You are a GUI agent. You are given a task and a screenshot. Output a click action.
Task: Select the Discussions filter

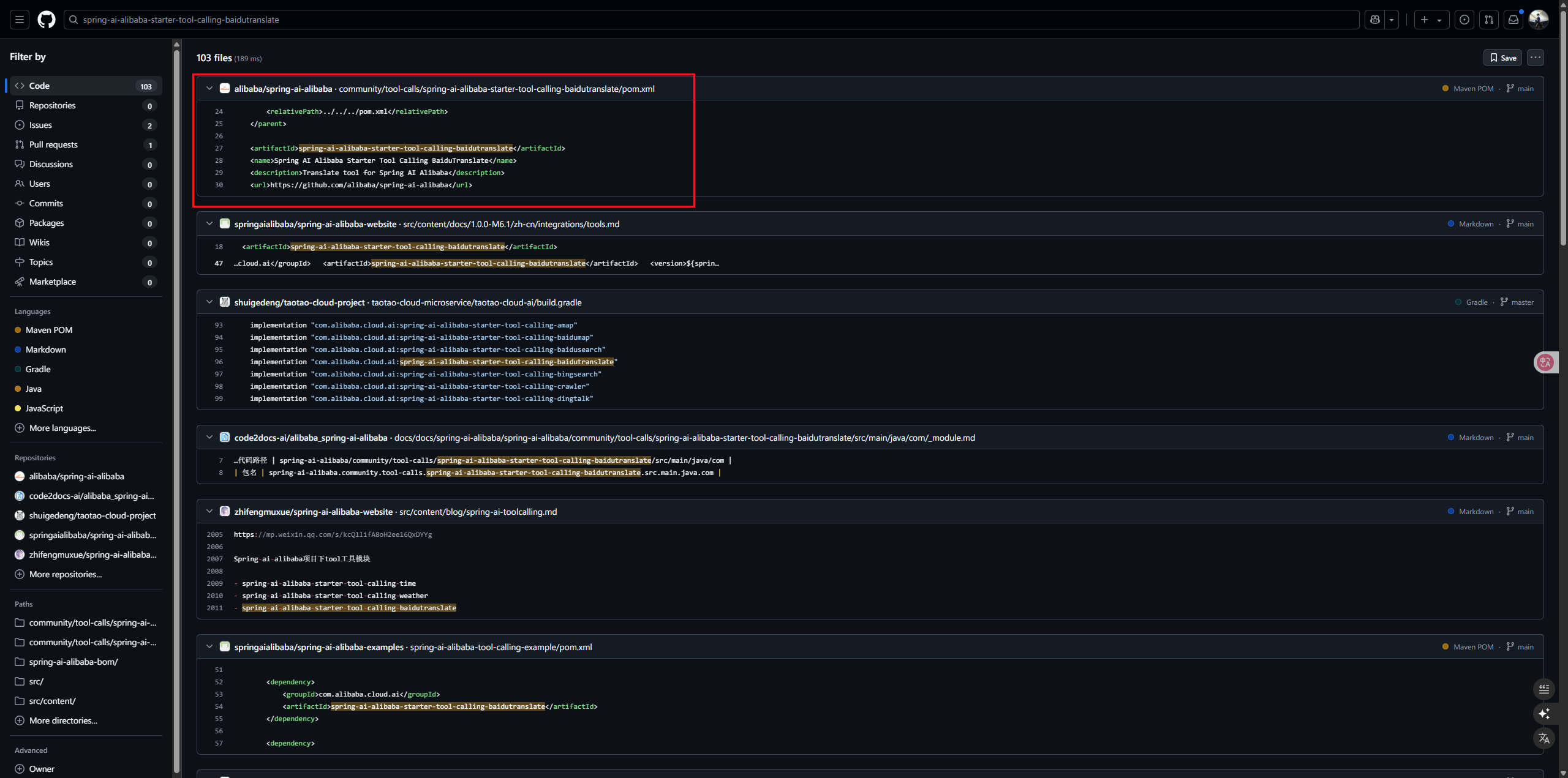click(86, 164)
